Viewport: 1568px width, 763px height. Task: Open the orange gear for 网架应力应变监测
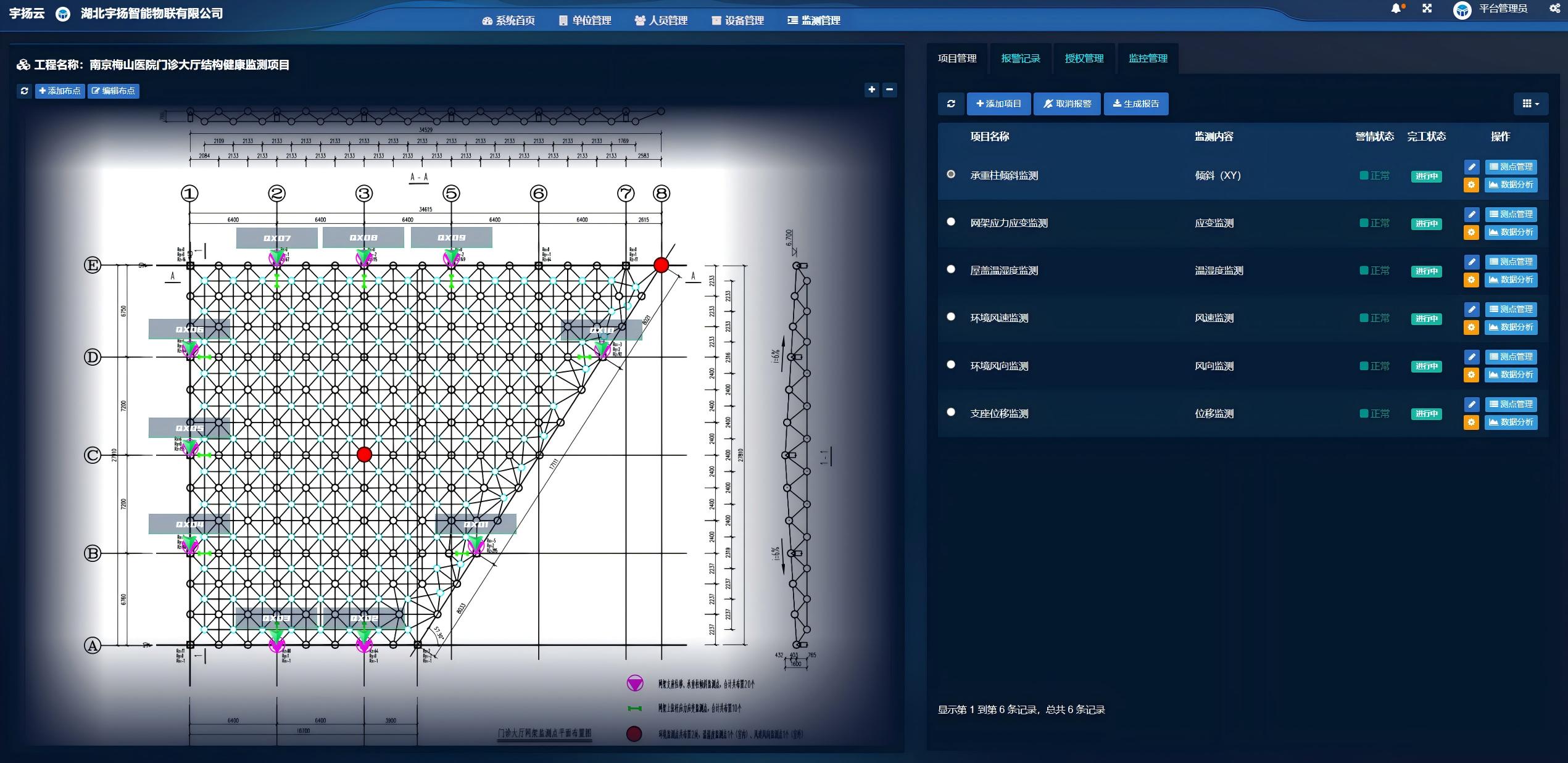pyautogui.click(x=1471, y=233)
